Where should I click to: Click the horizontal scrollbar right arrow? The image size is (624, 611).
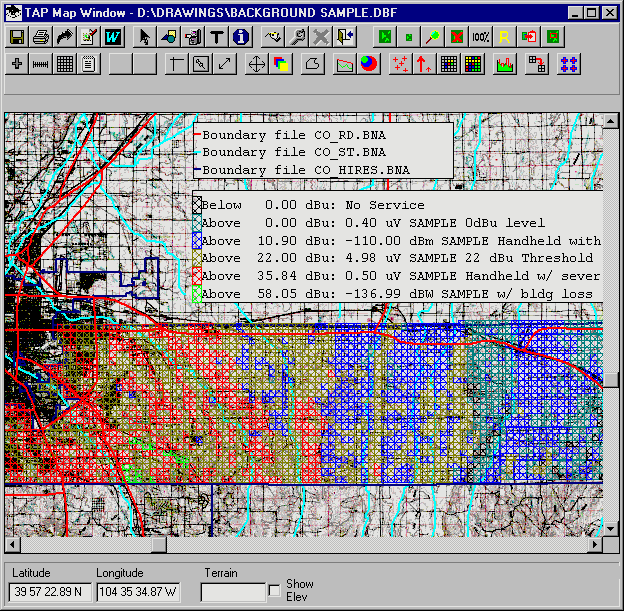pos(595,545)
